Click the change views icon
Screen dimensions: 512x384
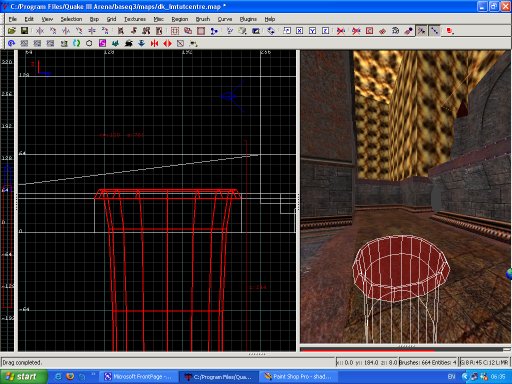pyautogui.click(x=230, y=31)
